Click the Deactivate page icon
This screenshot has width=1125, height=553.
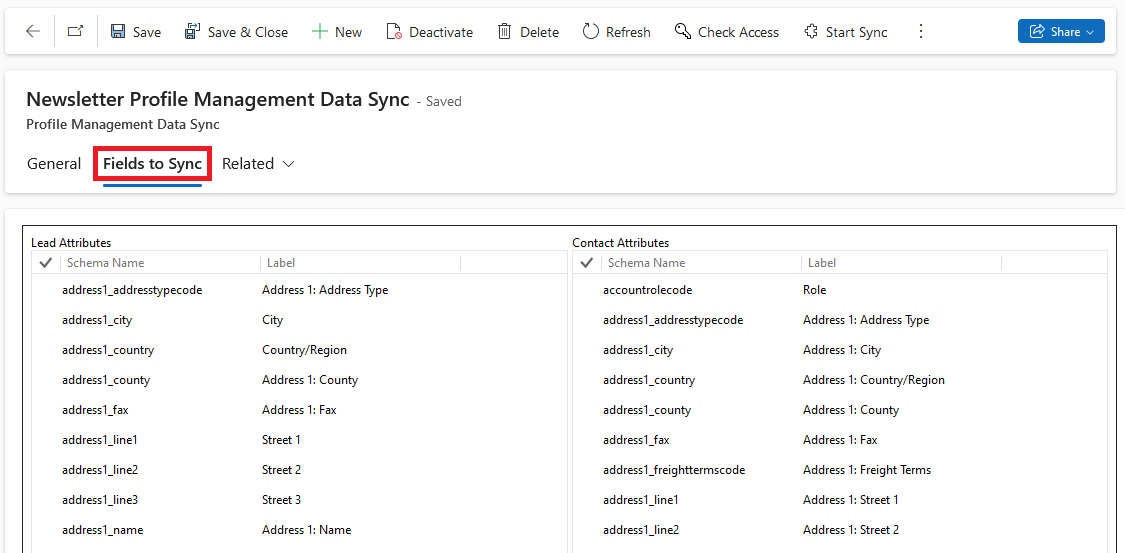click(393, 32)
